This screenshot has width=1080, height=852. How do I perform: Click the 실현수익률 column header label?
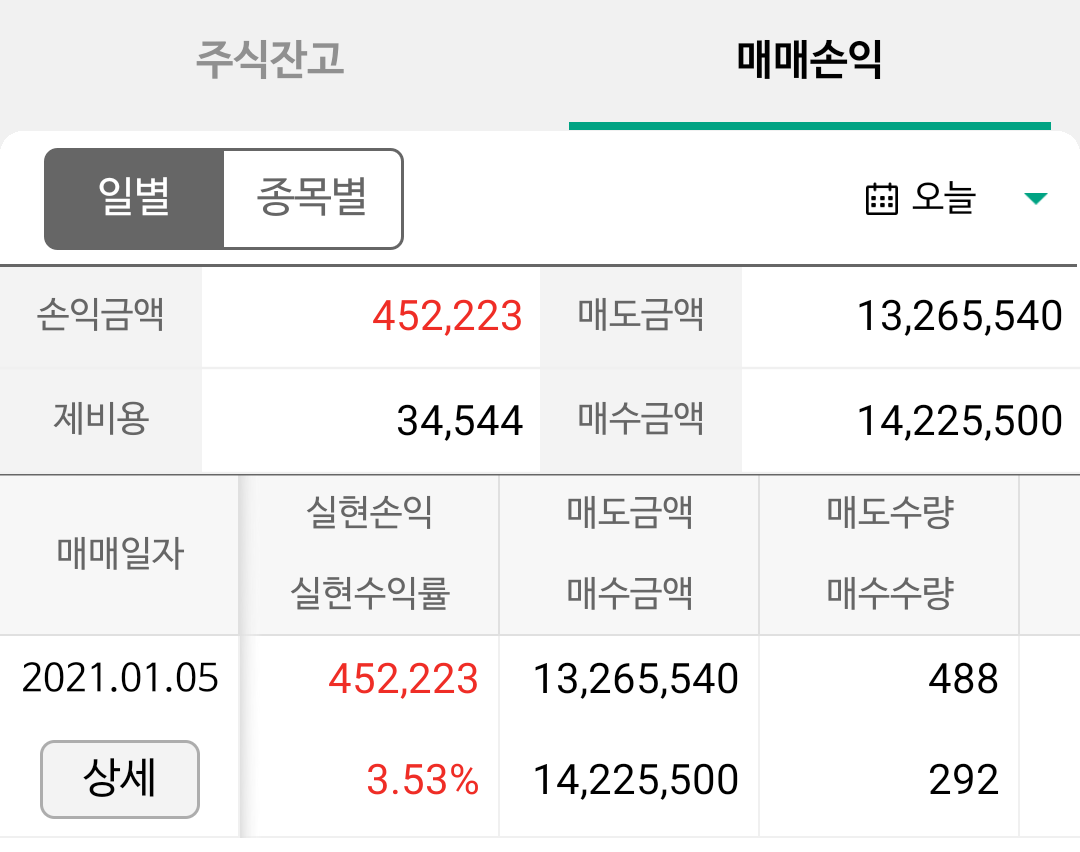tap(369, 594)
